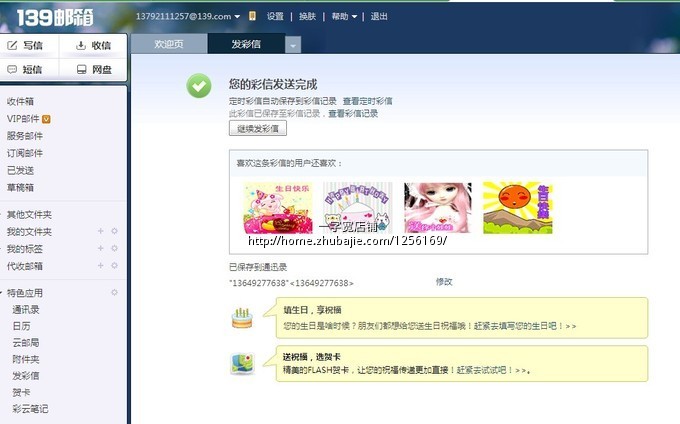Click the recipient text 13649277638
The width and height of the screenshot is (680, 424).
coord(291,283)
